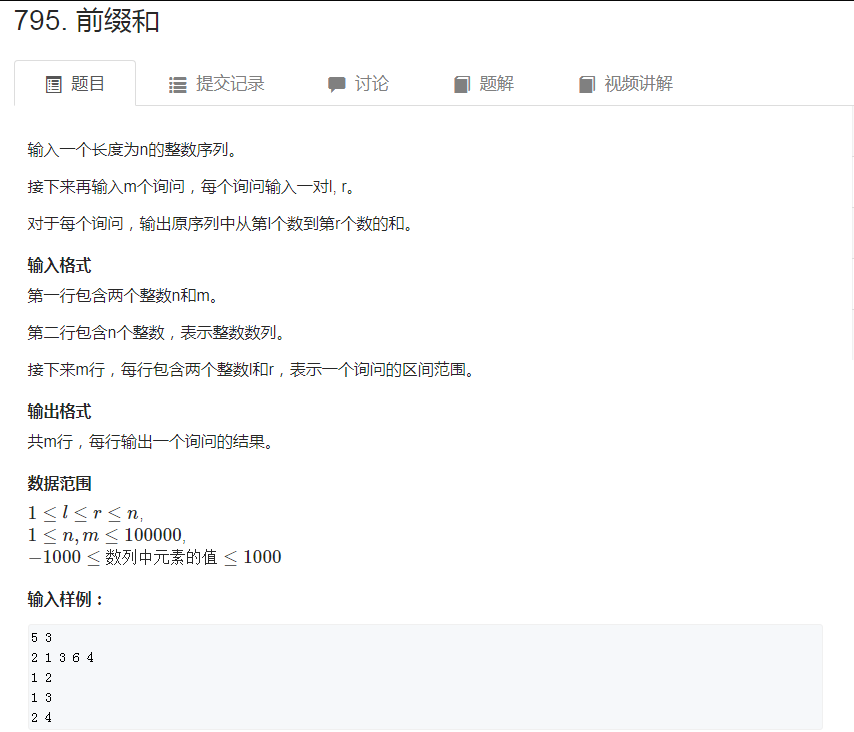Open the 讨论 tab
This screenshot has width=854, height=732.
(x=371, y=83)
